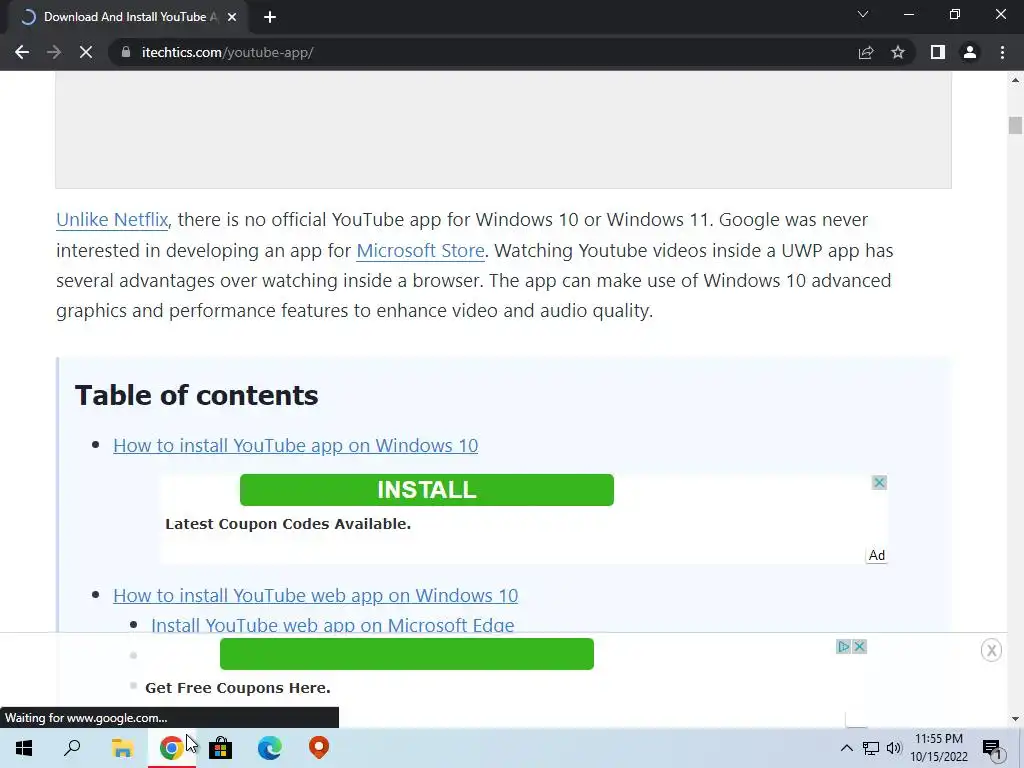
Task: Go to How to install YouTube web app on Windows 10
Action: [315, 596]
